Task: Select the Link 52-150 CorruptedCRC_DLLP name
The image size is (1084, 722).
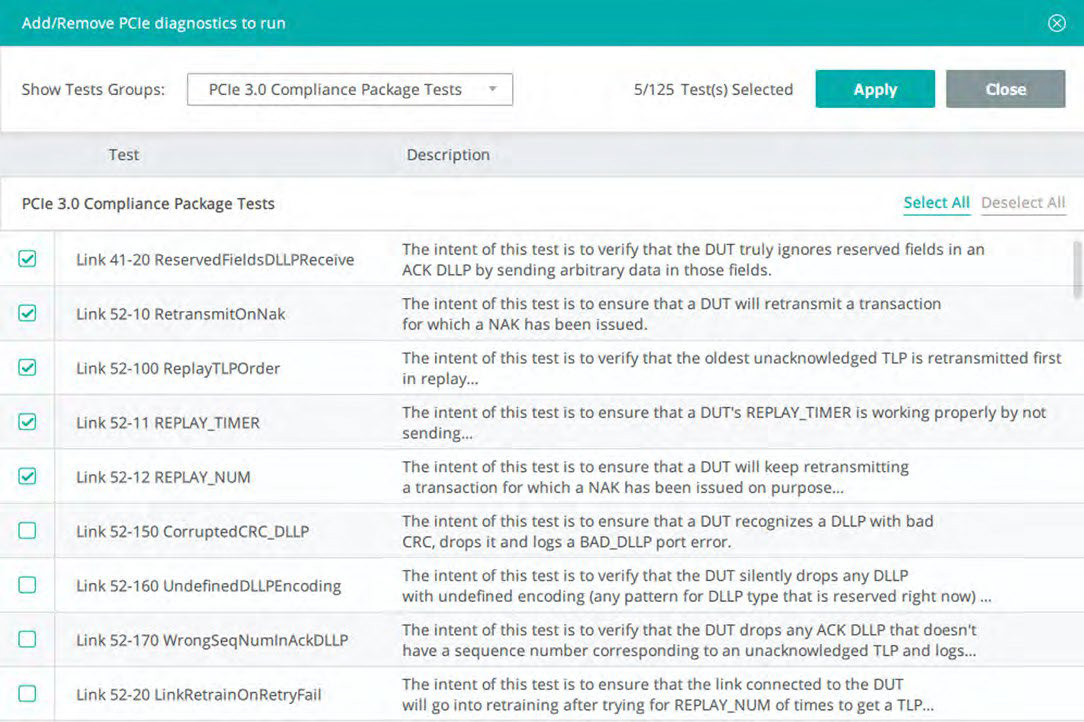Action: pyautogui.click(x=192, y=531)
